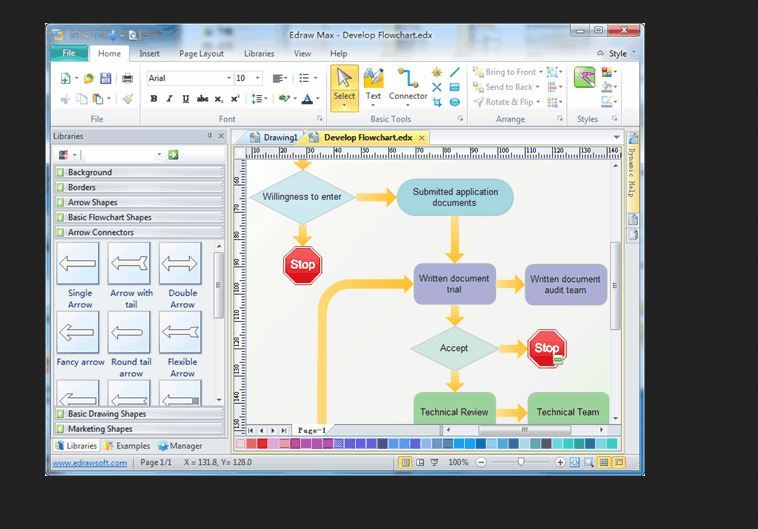Click the zoom in plus icon
This screenshot has height=529, width=758.
coord(560,463)
